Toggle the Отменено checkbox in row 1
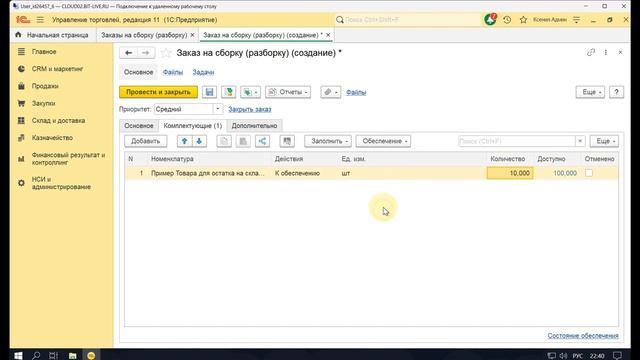This screenshot has width=640, height=360. (x=589, y=173)
